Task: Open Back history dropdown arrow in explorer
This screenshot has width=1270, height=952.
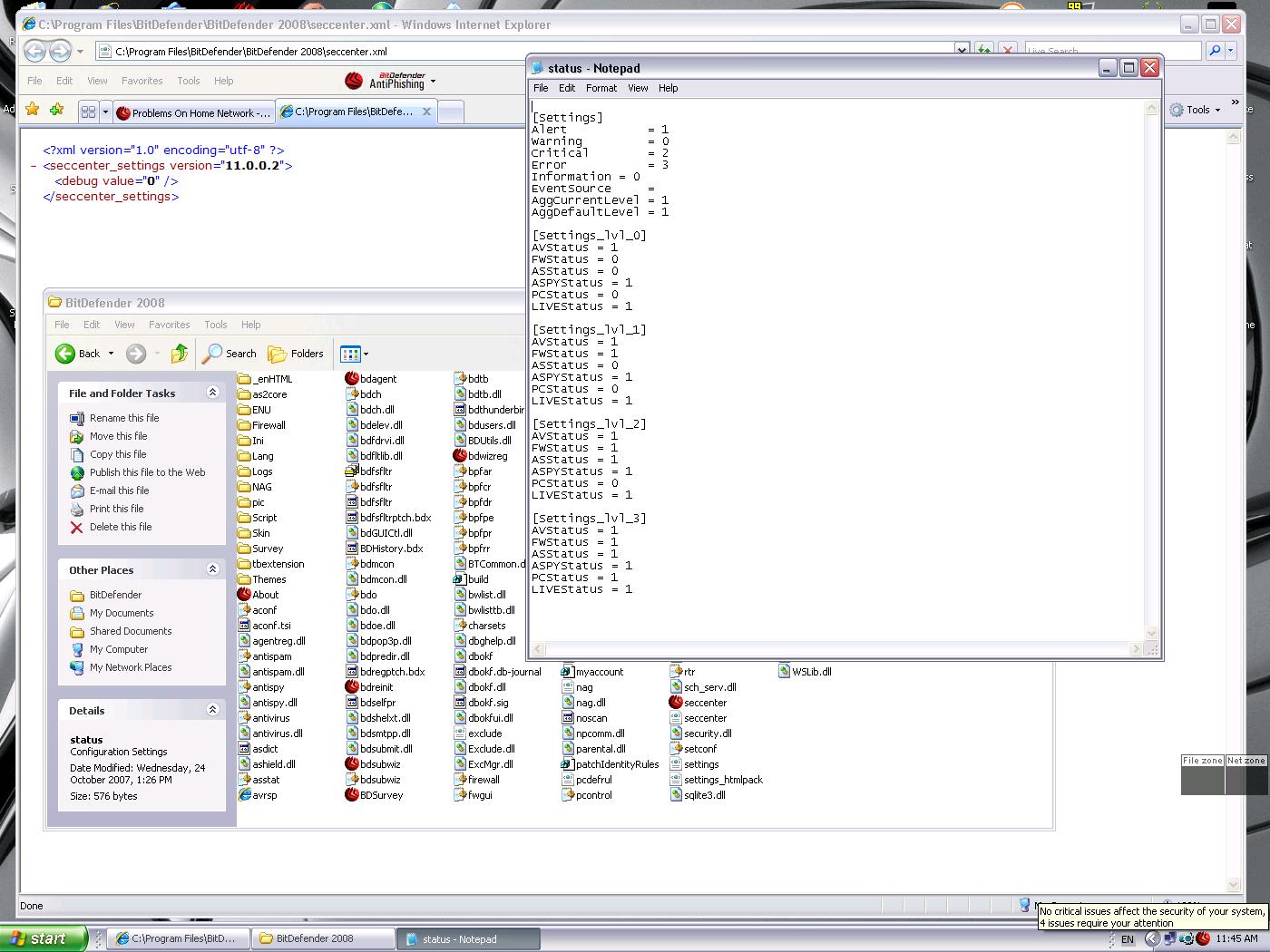Action: [111, 354]
